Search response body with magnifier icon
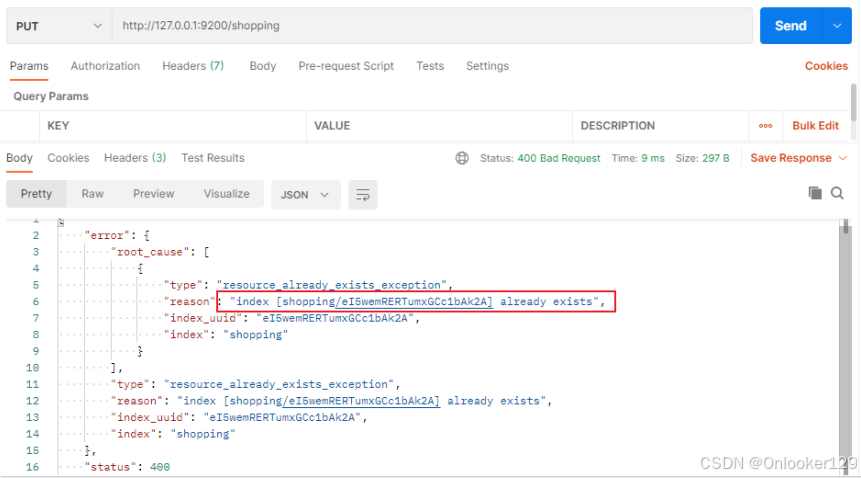Image resolution: width=861 pixels, height=478 pixels. (x=837, y=193)
